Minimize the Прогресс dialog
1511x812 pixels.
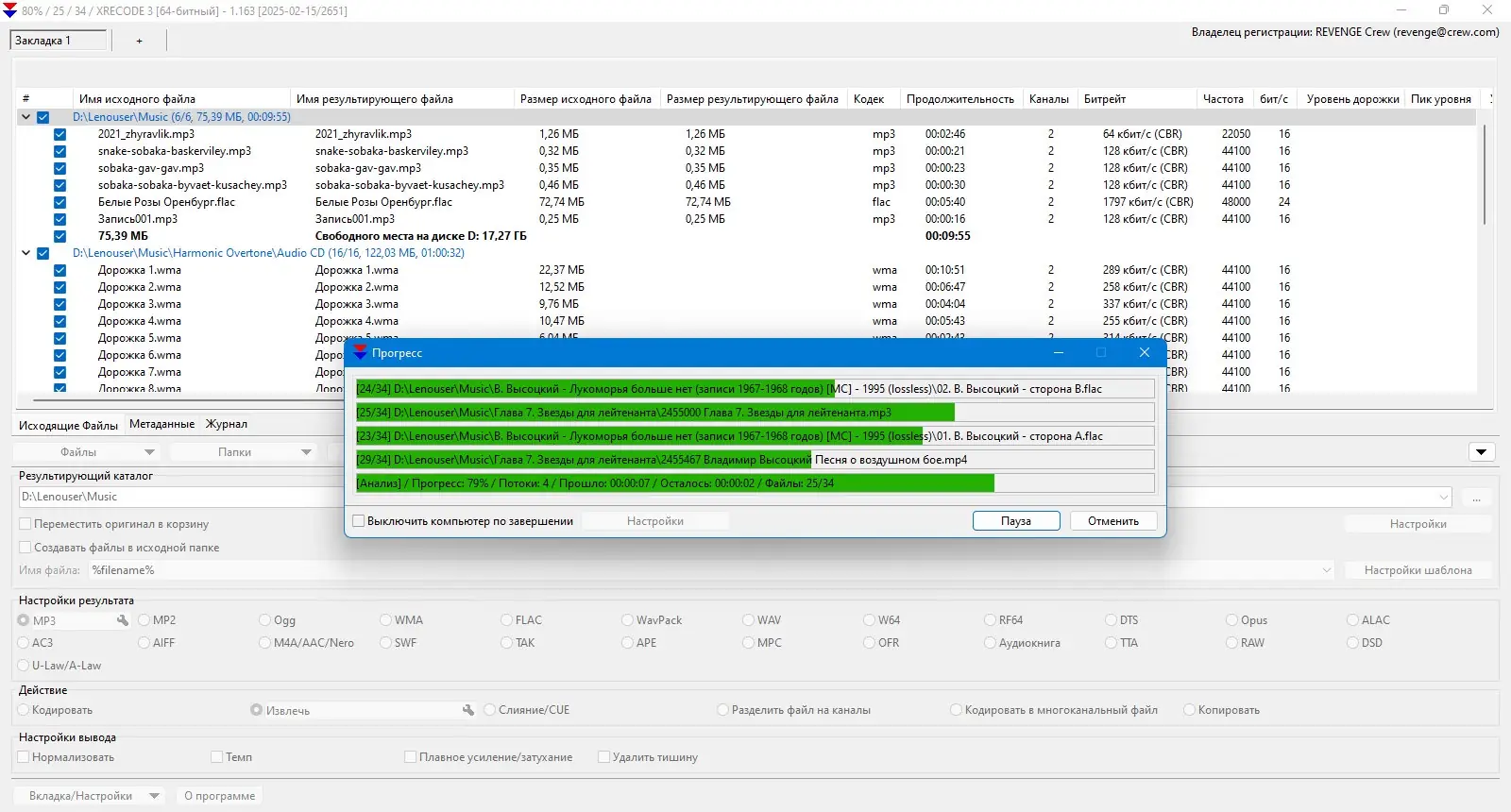coord(1059,353)
